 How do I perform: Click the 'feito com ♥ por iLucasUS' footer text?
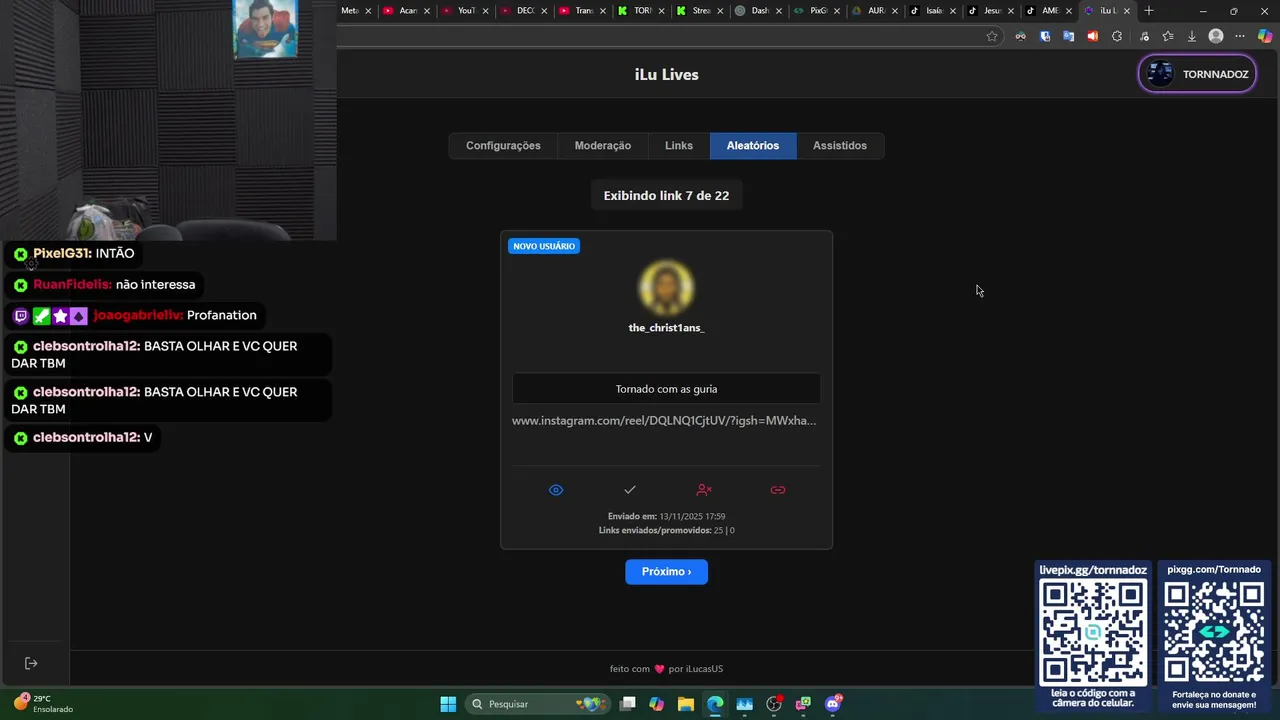pyautogui.click(x=666, y=669)
